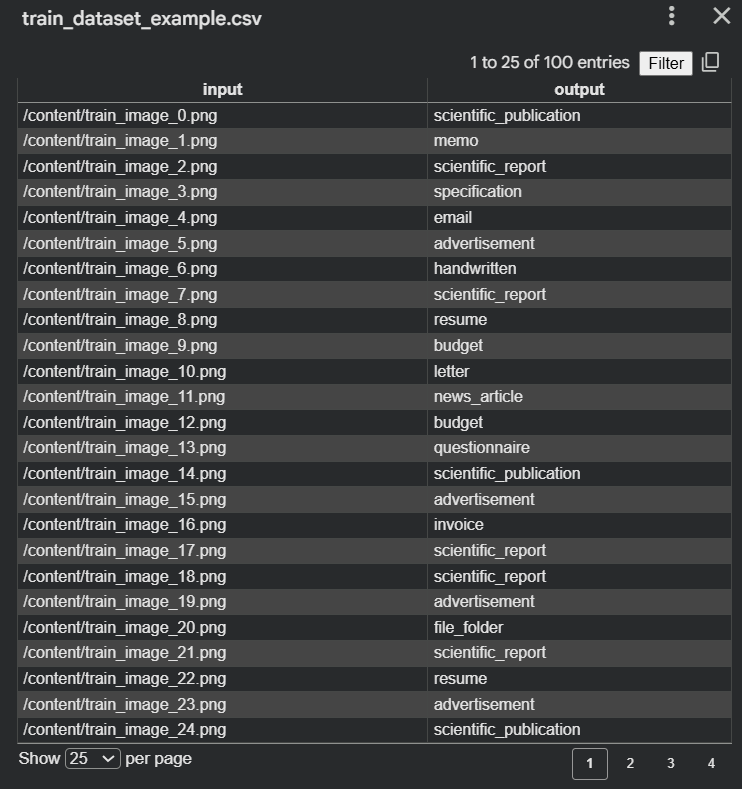Go to page 2

630,763
